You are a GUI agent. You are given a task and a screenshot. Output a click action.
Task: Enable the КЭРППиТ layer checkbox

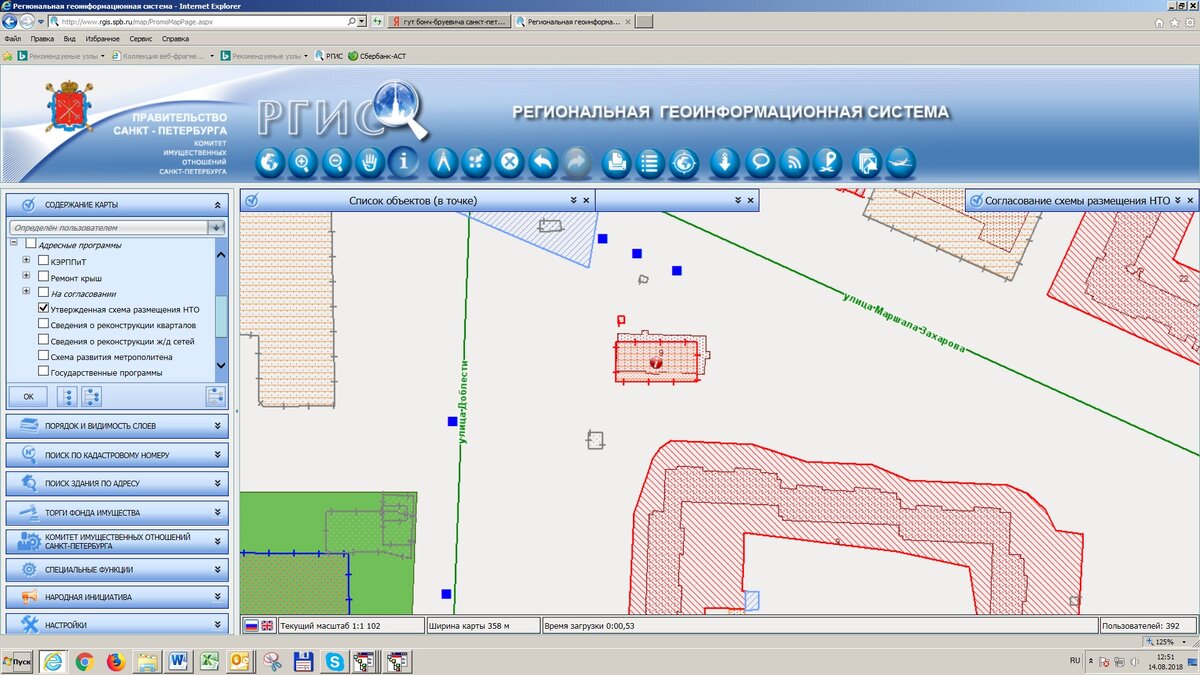coord(43,260)
